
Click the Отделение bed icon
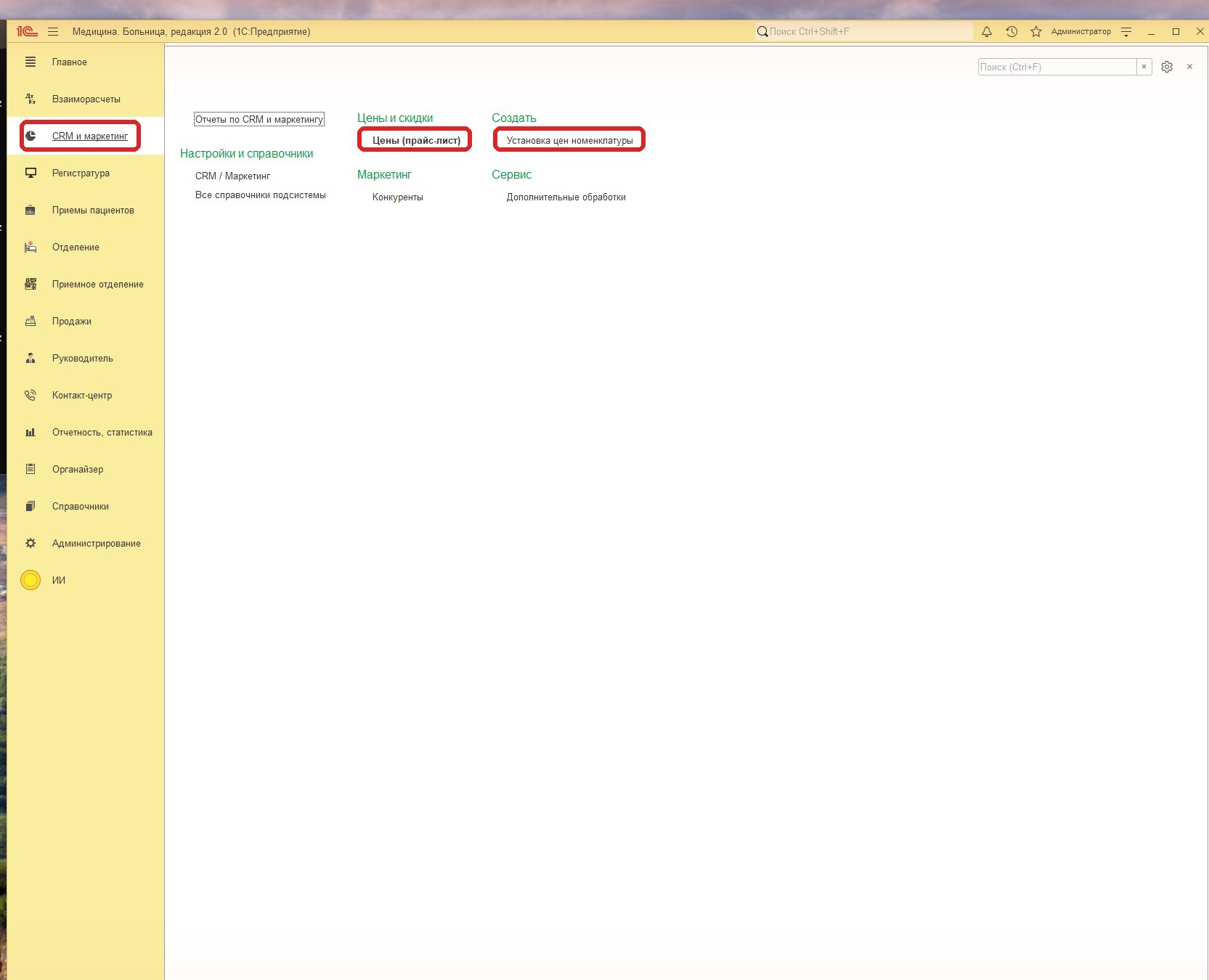tap(30, 247)
